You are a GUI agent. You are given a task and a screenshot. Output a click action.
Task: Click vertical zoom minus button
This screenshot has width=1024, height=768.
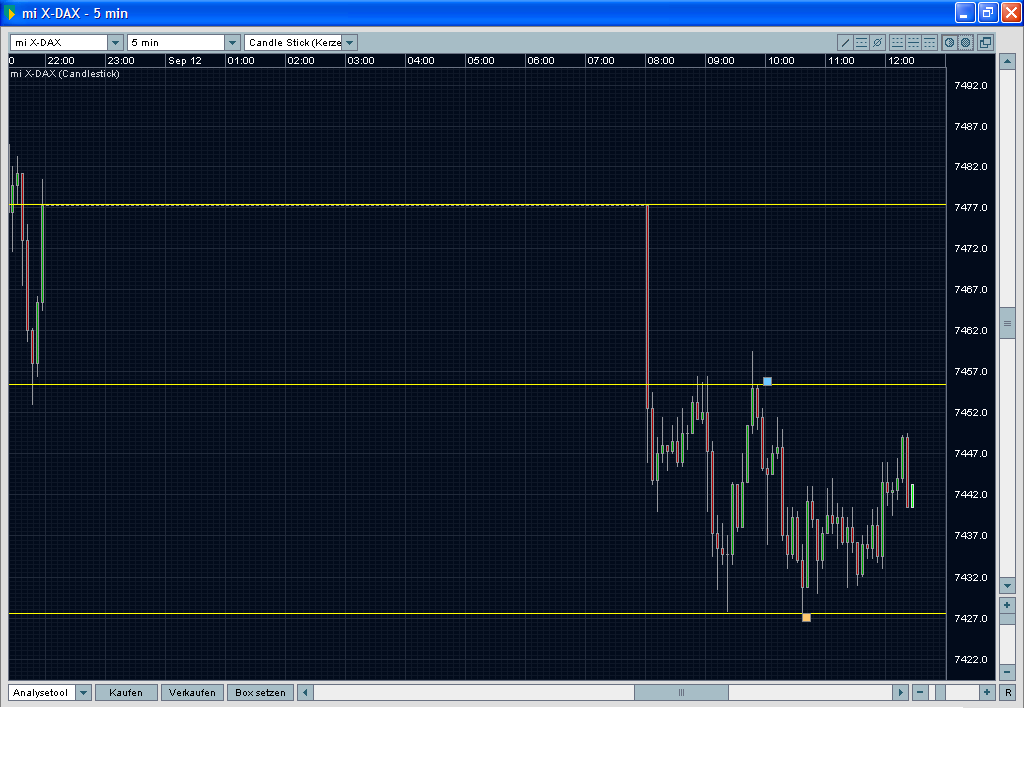1007,672
